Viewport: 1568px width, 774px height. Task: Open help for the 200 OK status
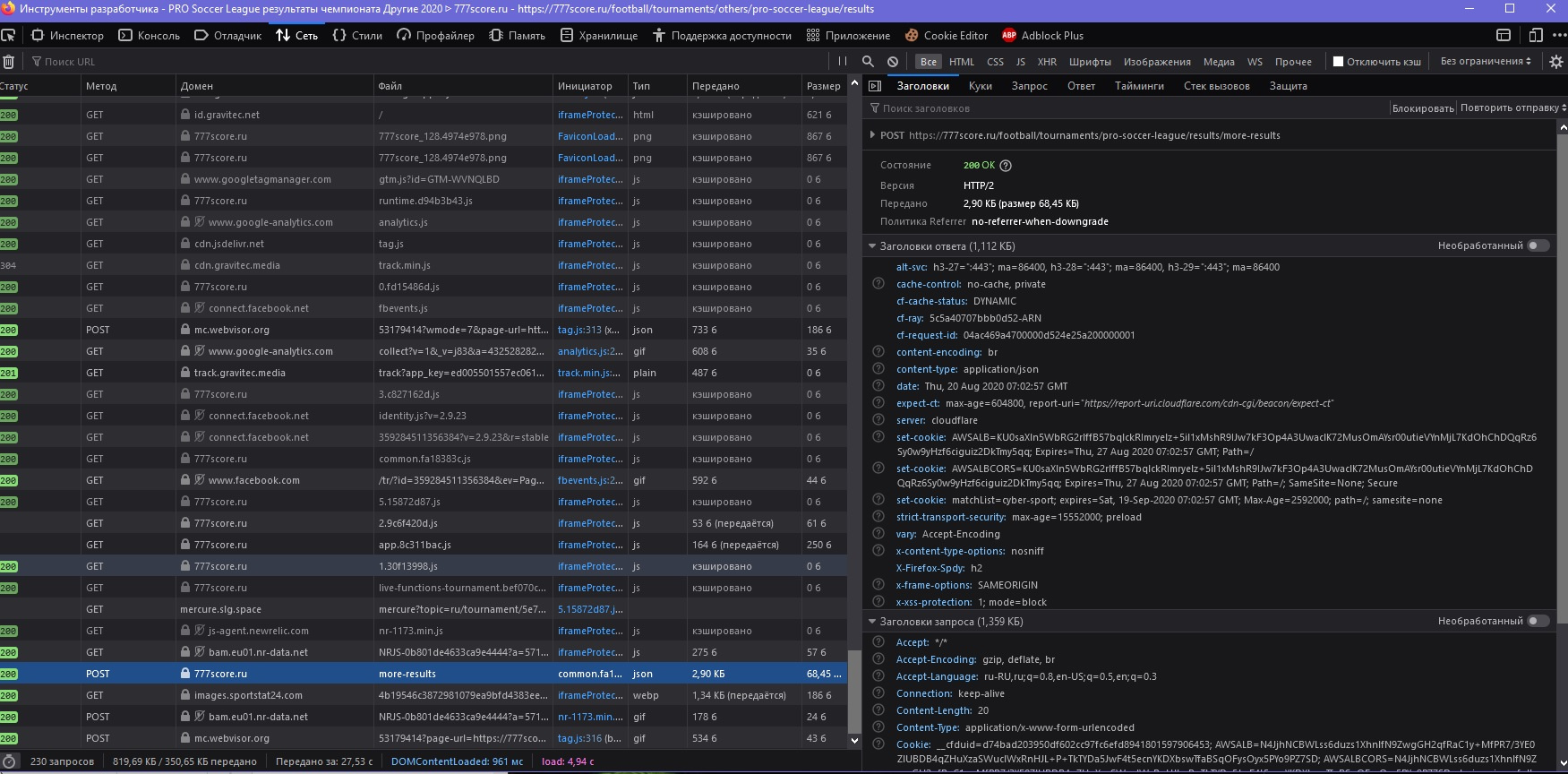point(1005,166)
